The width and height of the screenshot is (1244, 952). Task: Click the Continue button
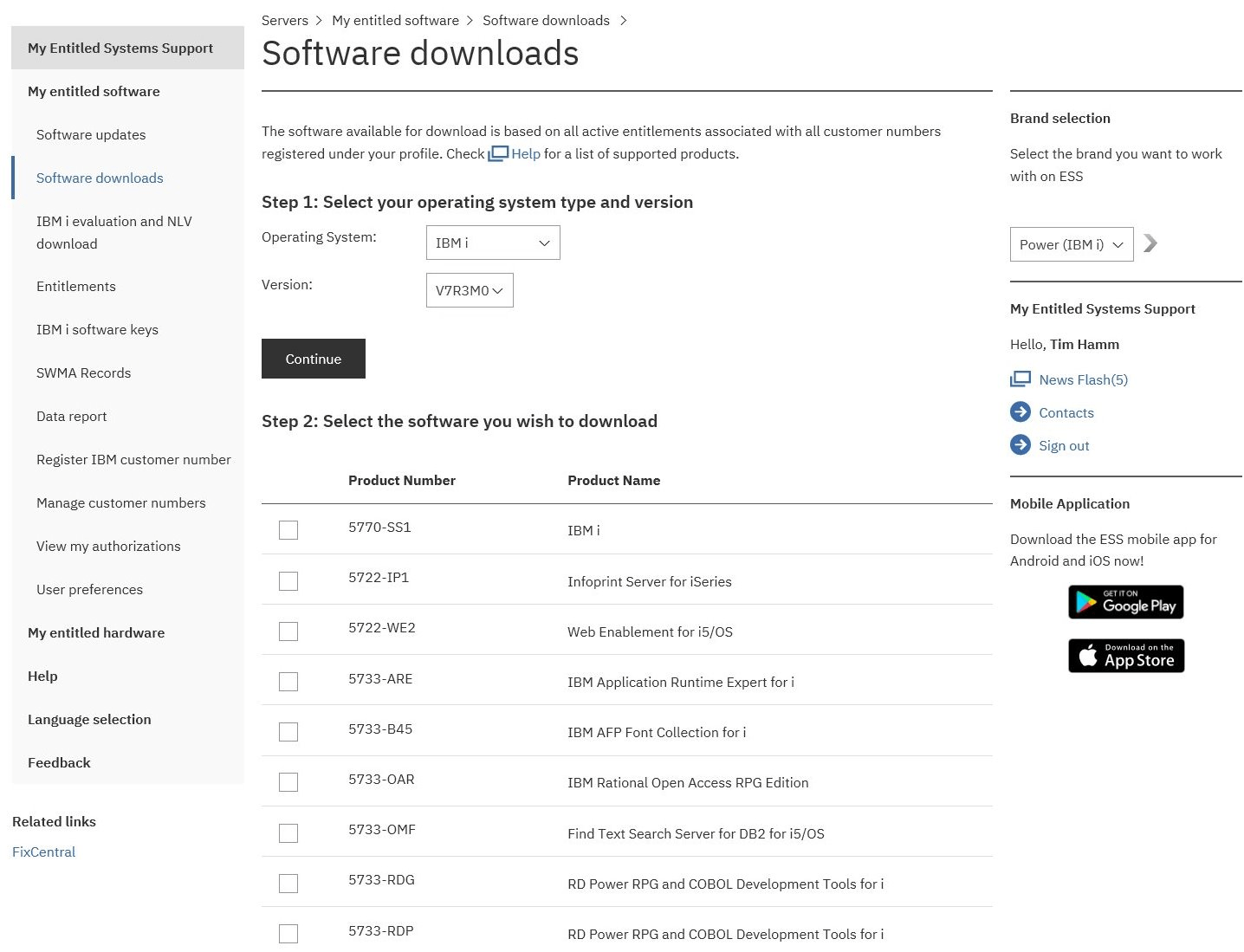[x=314, y=359]
